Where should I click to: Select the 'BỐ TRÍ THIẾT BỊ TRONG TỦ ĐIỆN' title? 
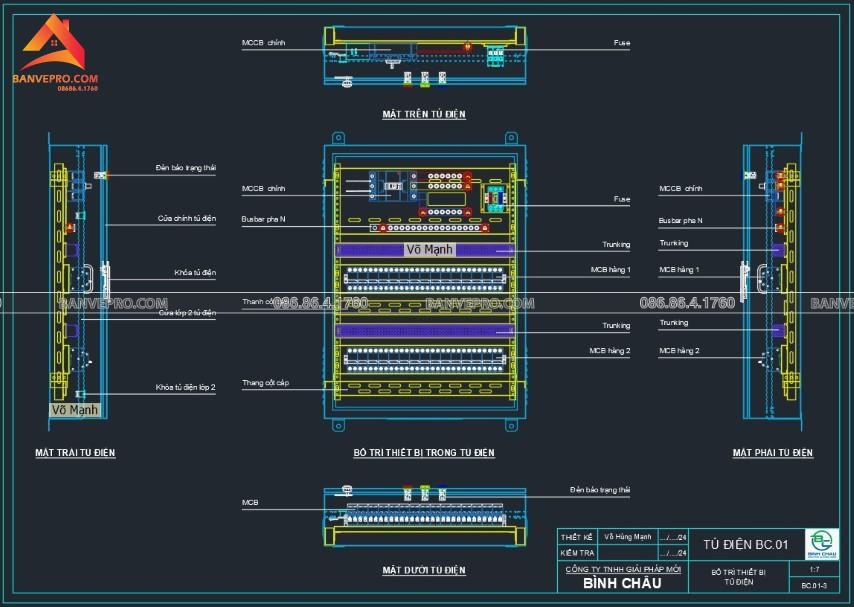pos(424,452)
